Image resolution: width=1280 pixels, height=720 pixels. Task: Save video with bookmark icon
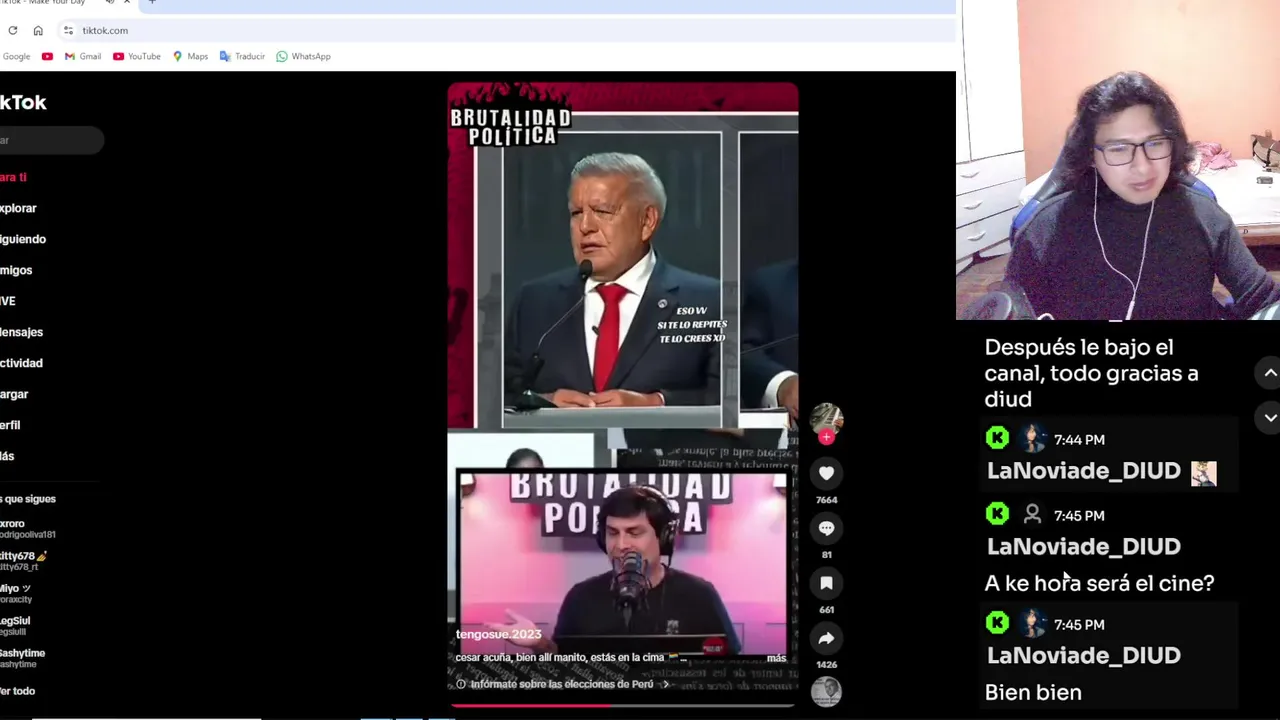point(826,583)
